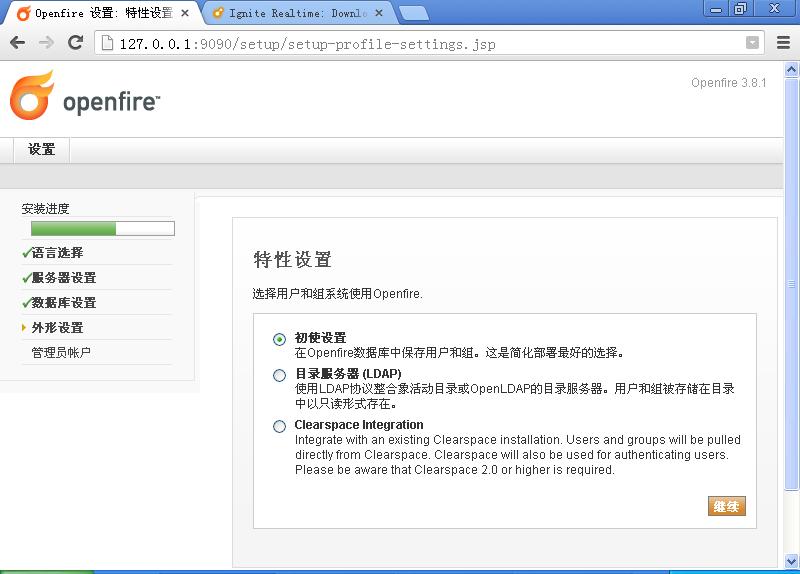800x574 pixels.
Task: Click the 安装进度 label
Action: point(45,209)
